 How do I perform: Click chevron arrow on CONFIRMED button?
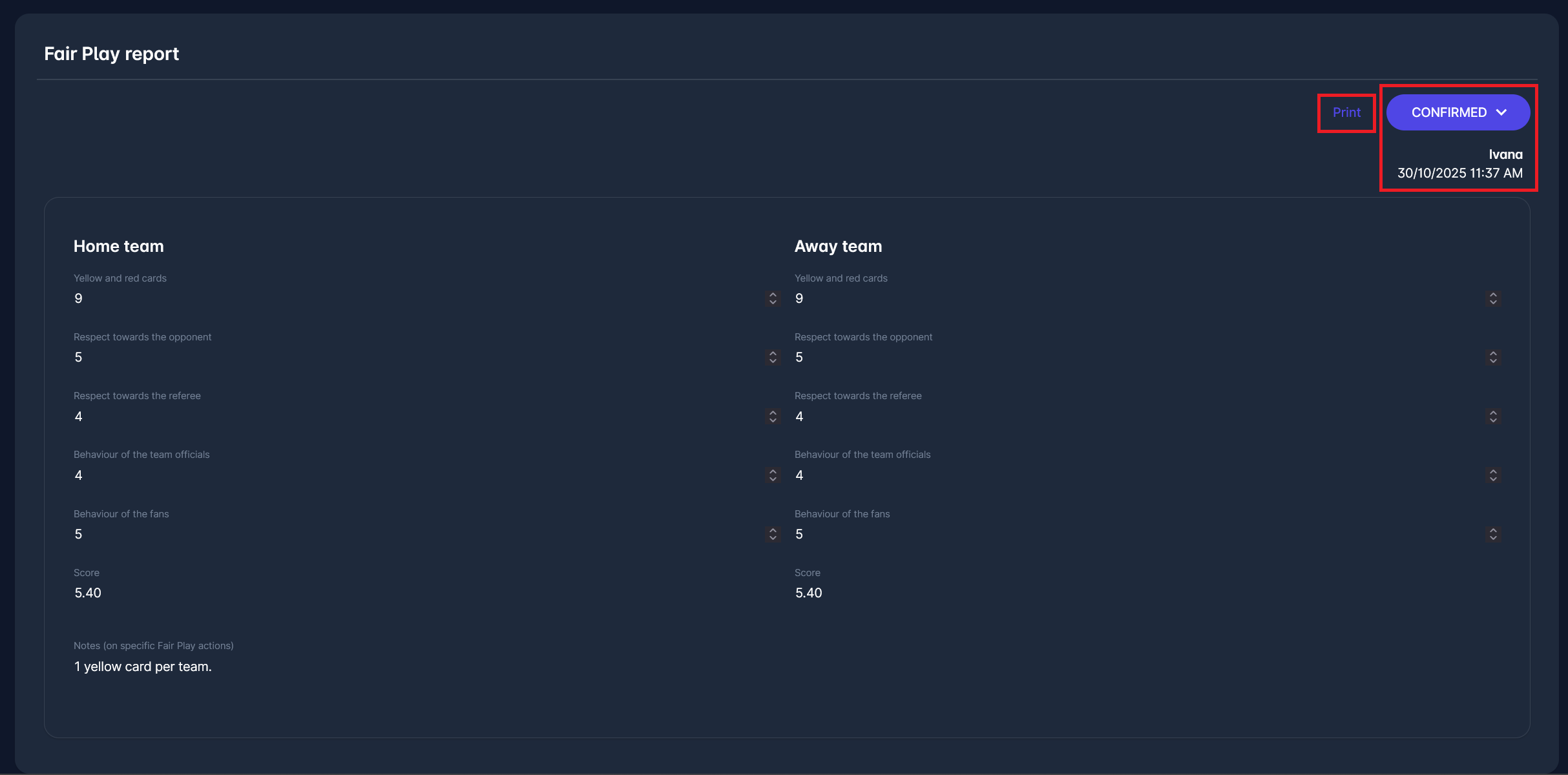click(1501, 112)
